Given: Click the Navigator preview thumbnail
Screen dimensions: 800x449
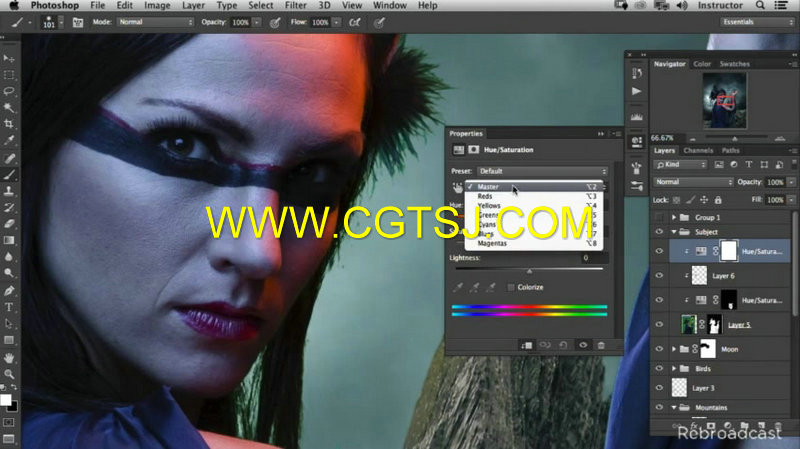Looking at the screenshot, I should pos(724,100).
